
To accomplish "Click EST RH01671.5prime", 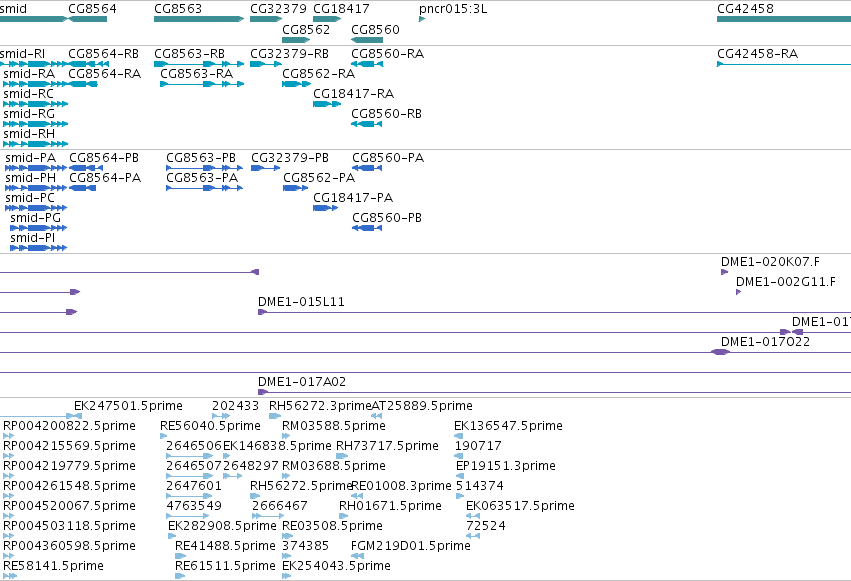I will pyautogui.click(x=390, y=507).
